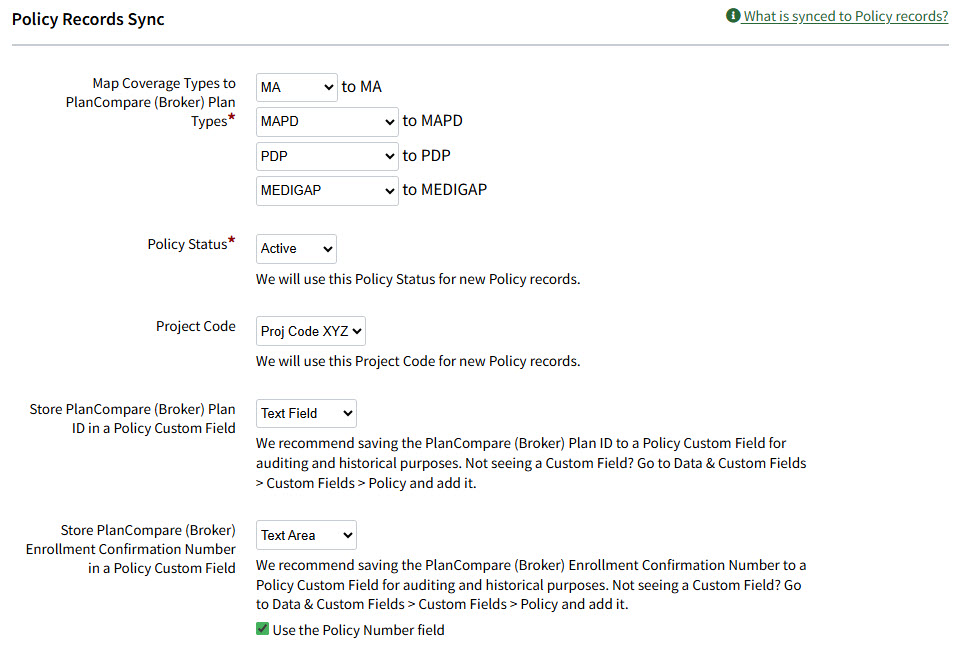Open the MAPD coverage type dropdown
Image resolution: width=961 pixels, height=652 pixels.
tap(327, 121)
